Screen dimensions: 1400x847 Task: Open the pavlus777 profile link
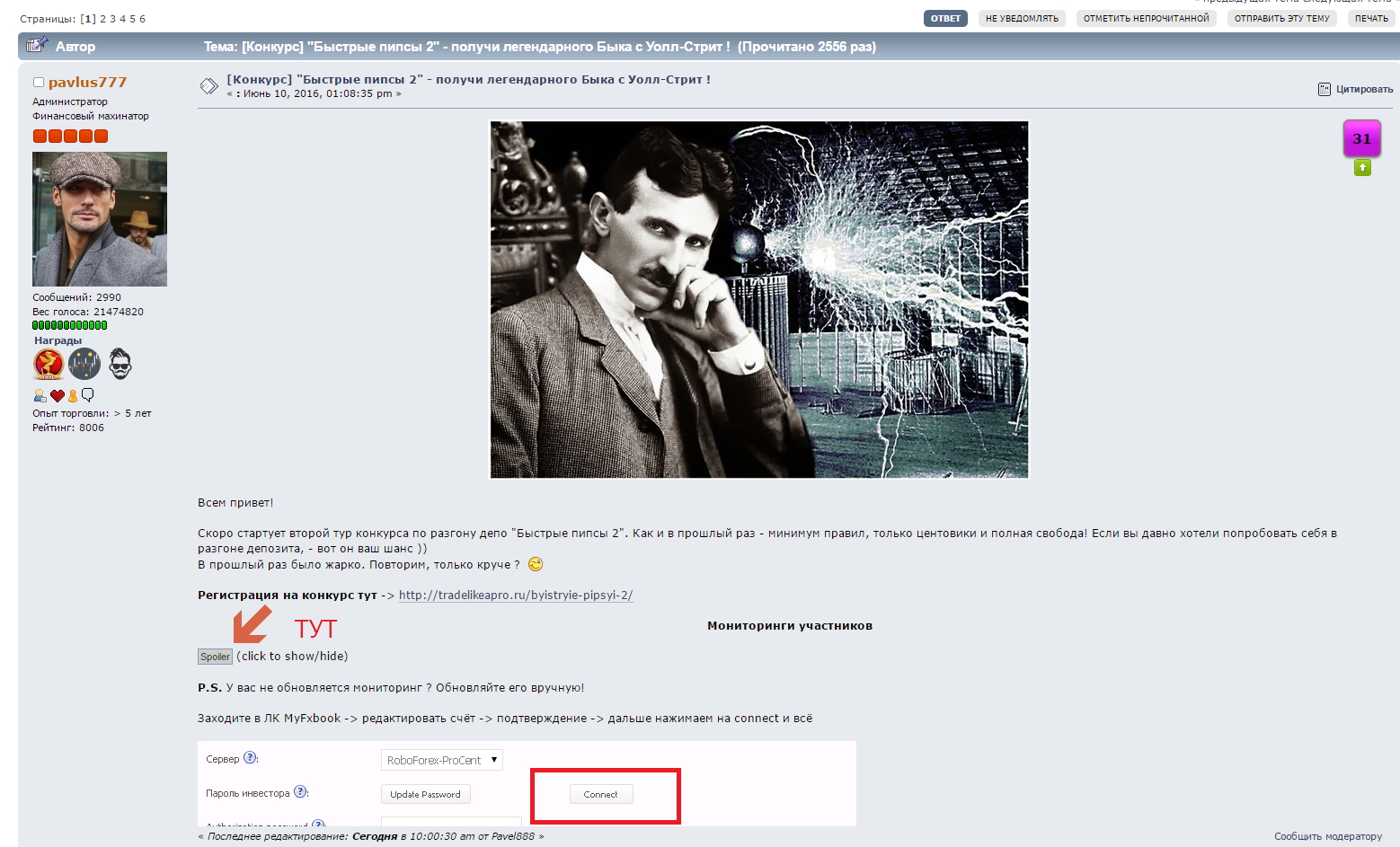pos(87,83)
